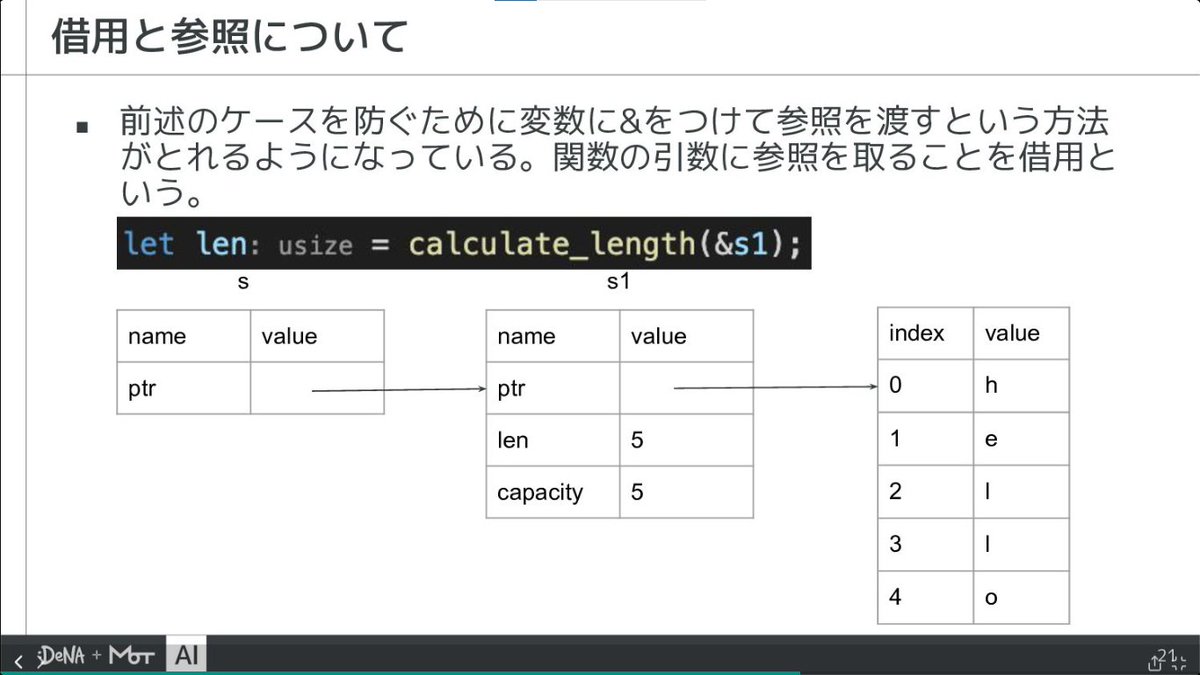Click the DeNA + MoT logo
Viewport: 1200px width, 675px height.
click(98, 656)
